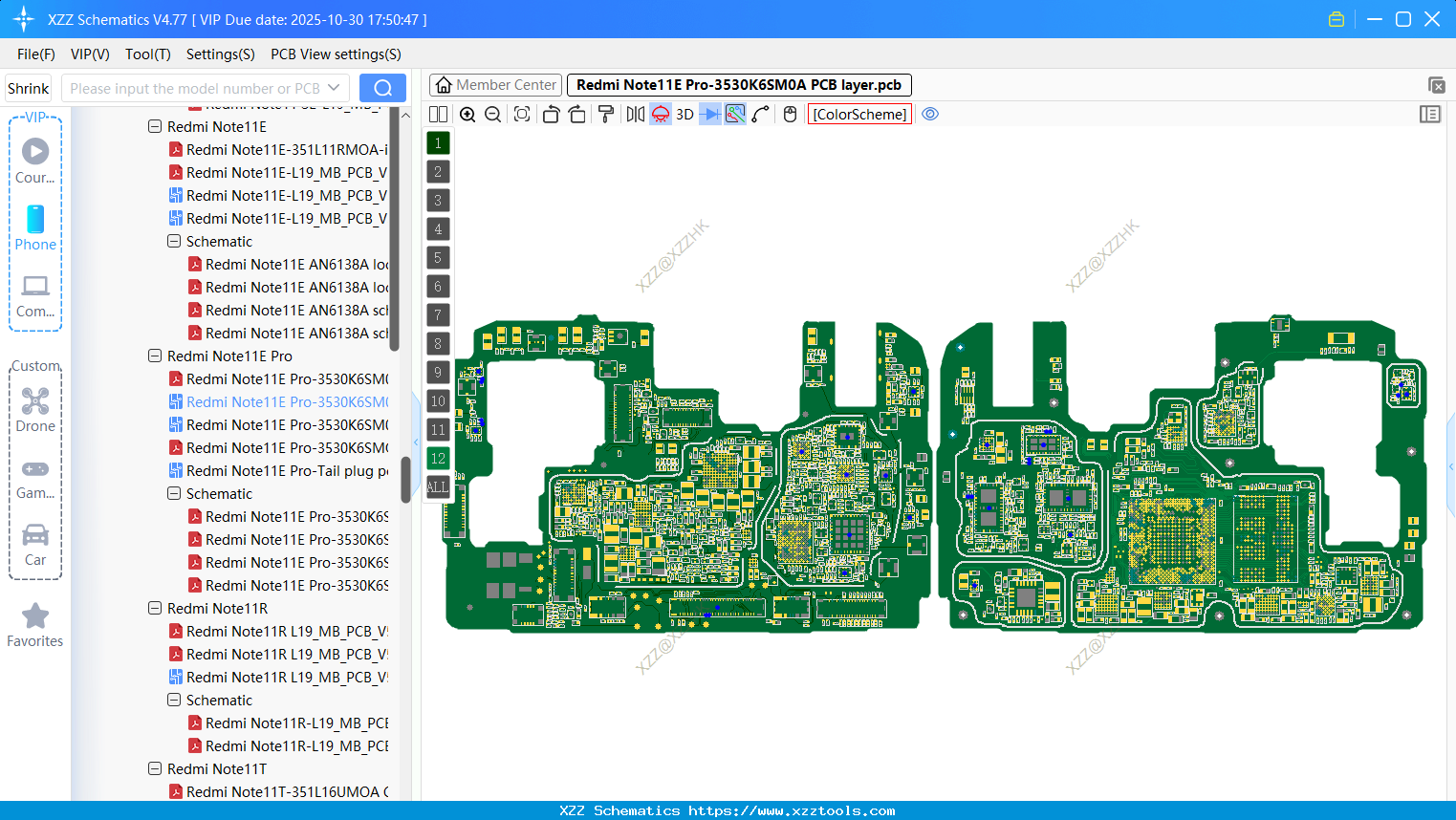
Task: Open the model number search dropdown
Action: click(331, 87)
